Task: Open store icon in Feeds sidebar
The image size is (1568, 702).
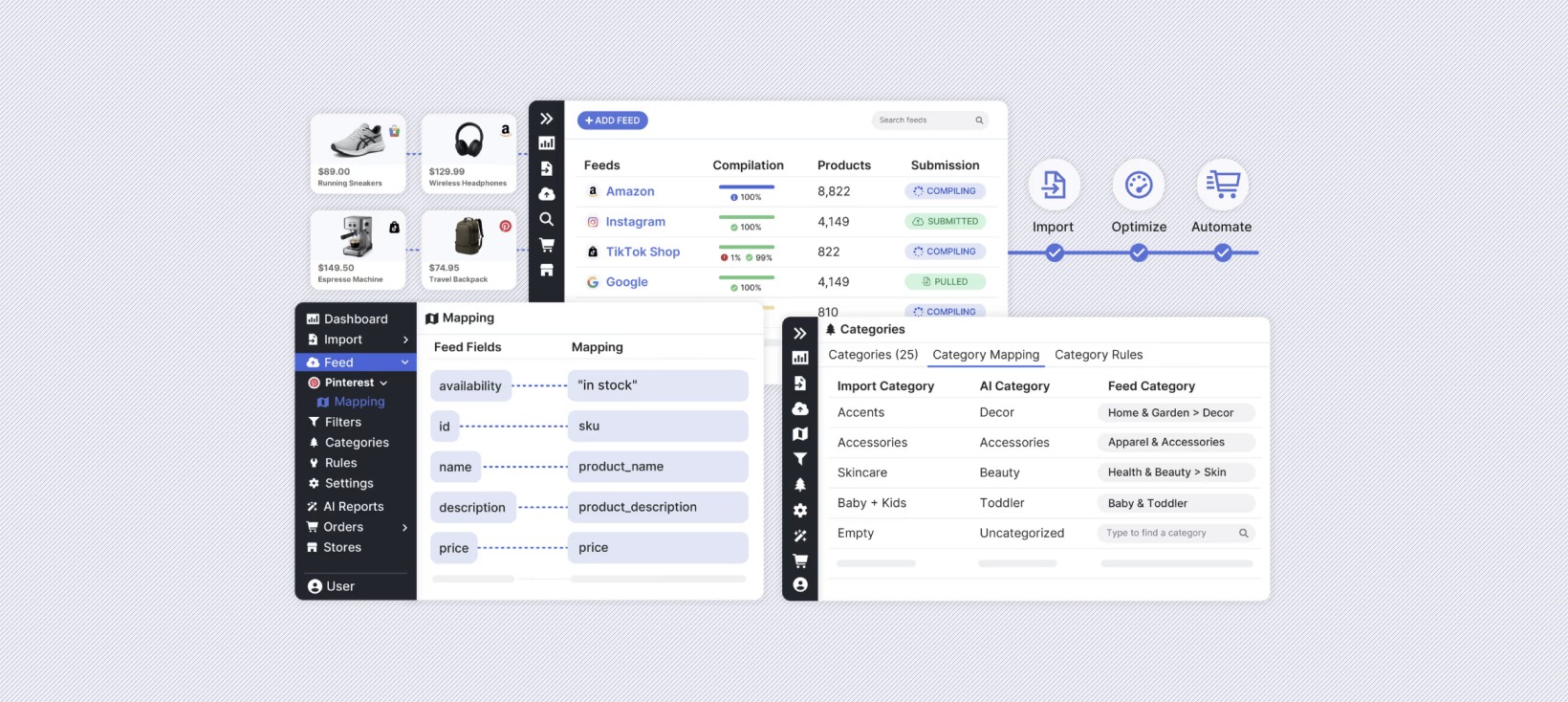Action: pos(546,271)
